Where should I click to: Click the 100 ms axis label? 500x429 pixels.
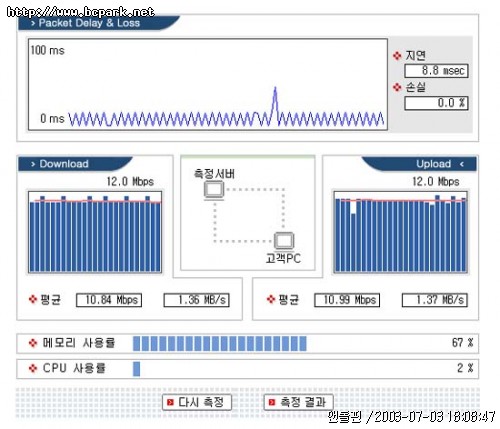(47, 50)
